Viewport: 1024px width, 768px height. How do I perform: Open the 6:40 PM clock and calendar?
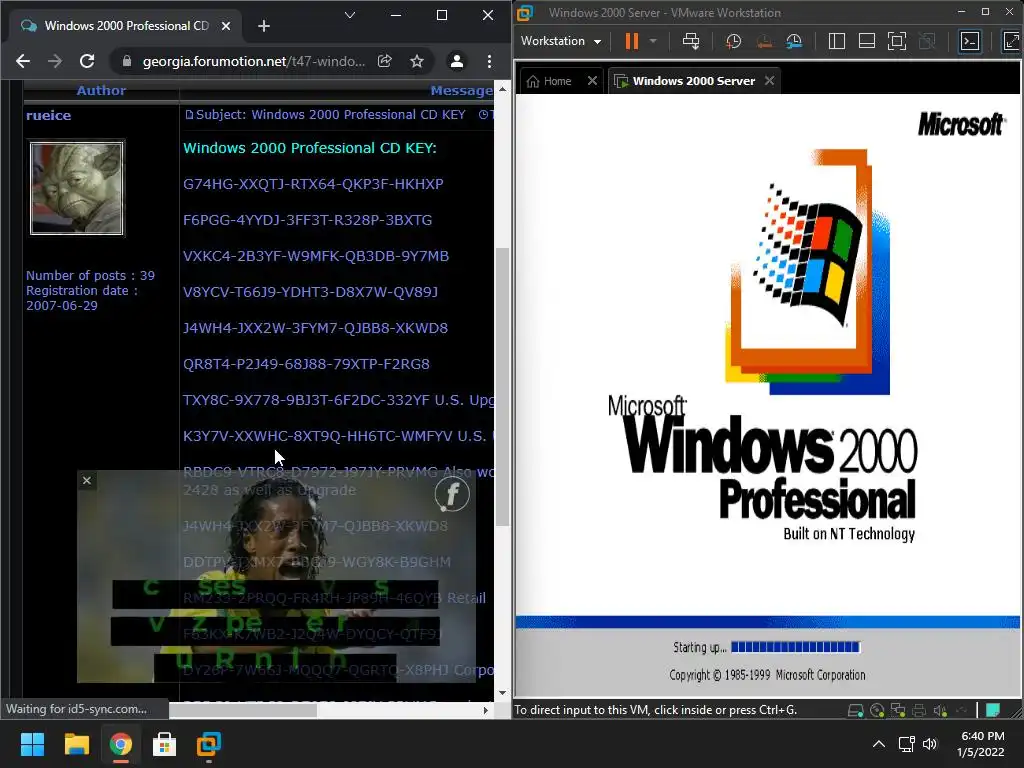pos(982,744)
